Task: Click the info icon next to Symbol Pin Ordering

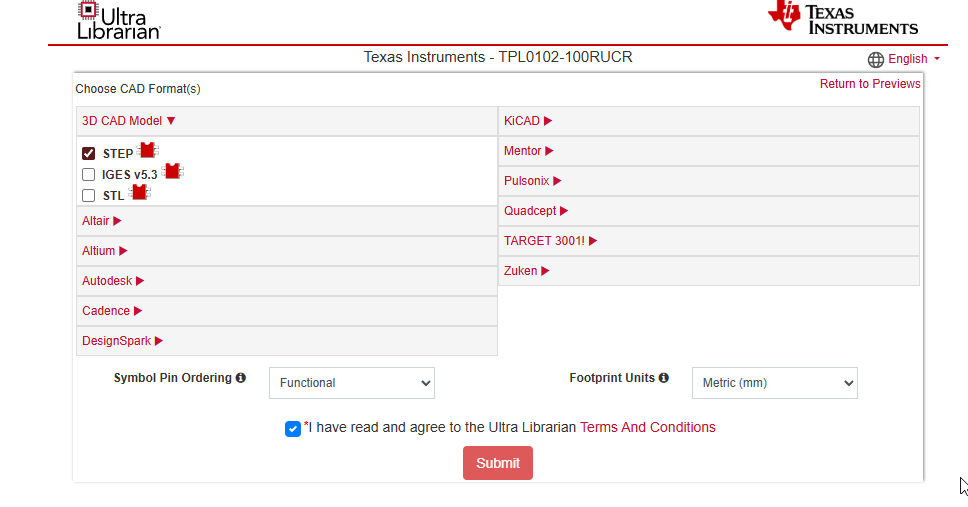Action: click(x=241, y=377)
